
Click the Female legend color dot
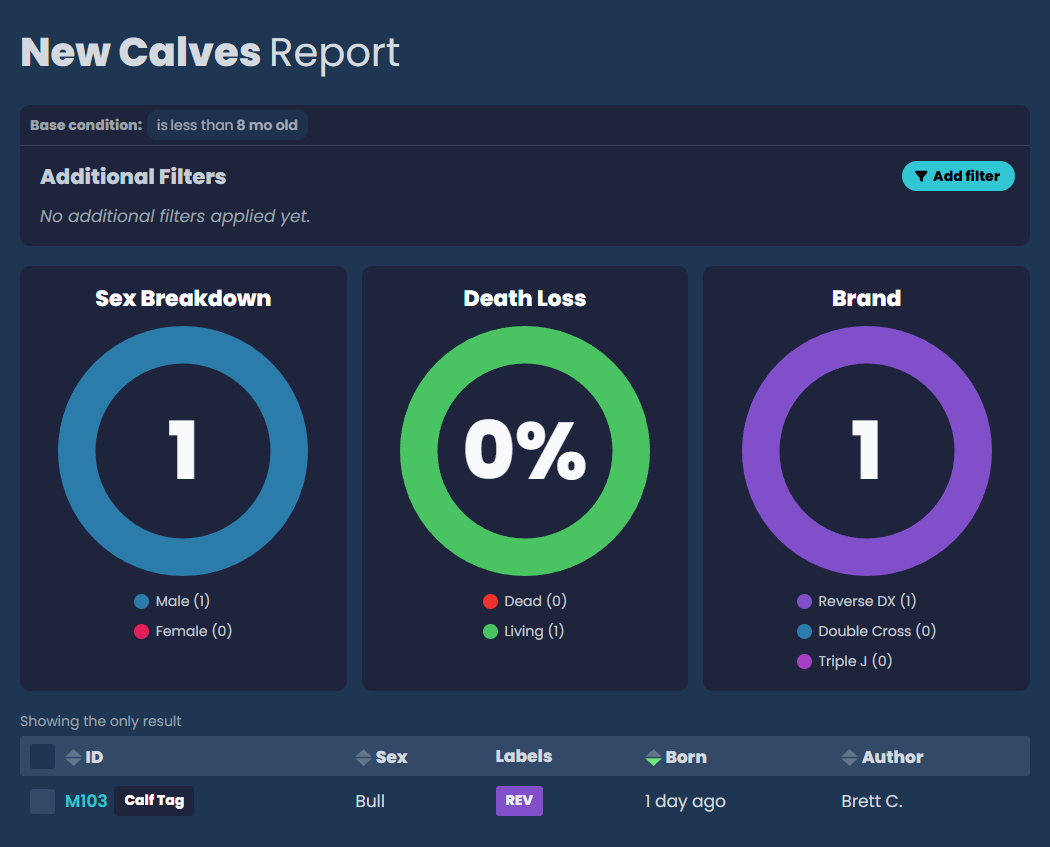click(x=141, y=631)
